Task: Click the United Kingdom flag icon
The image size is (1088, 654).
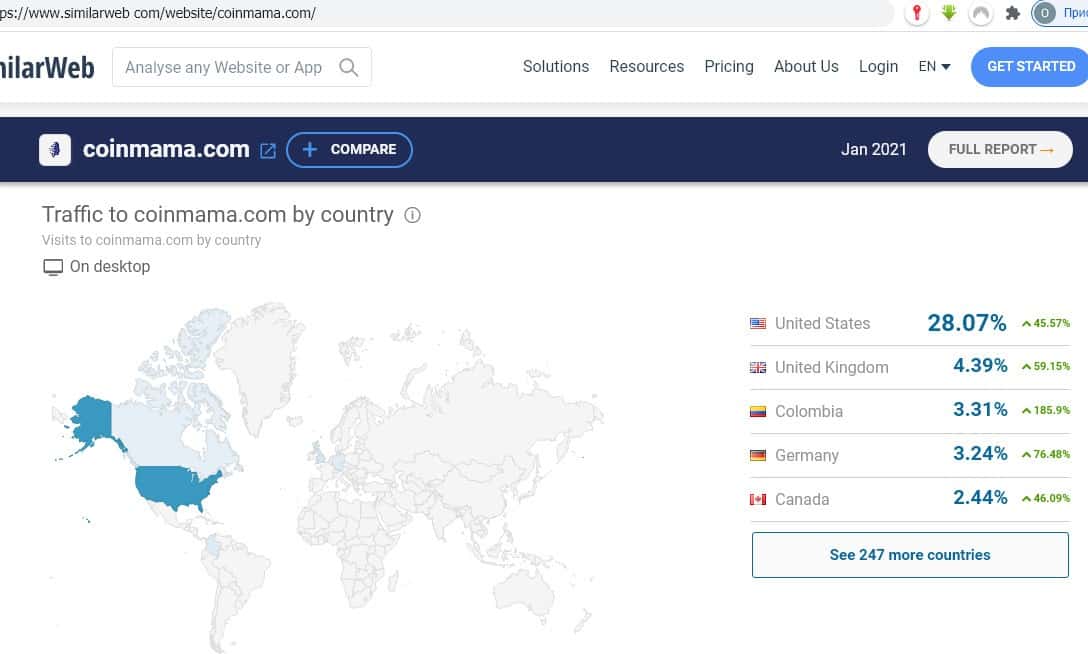Action: point(758,368)
